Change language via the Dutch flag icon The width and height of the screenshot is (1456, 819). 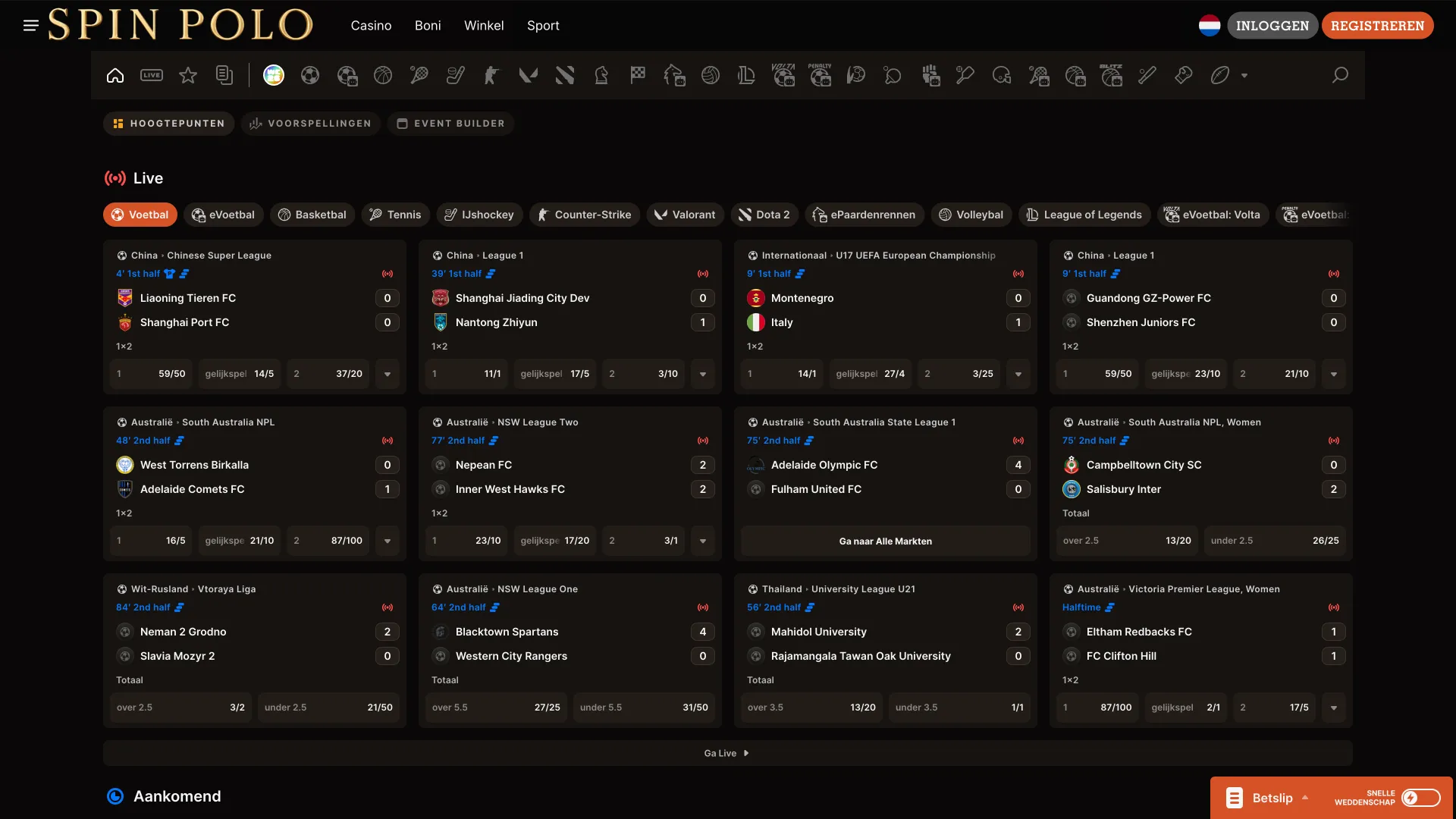point(1210,26)
